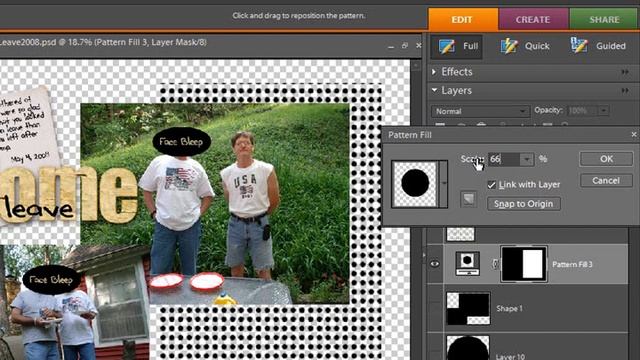
Task: Switch to Quick edit mode
Action: coord(526,46)
